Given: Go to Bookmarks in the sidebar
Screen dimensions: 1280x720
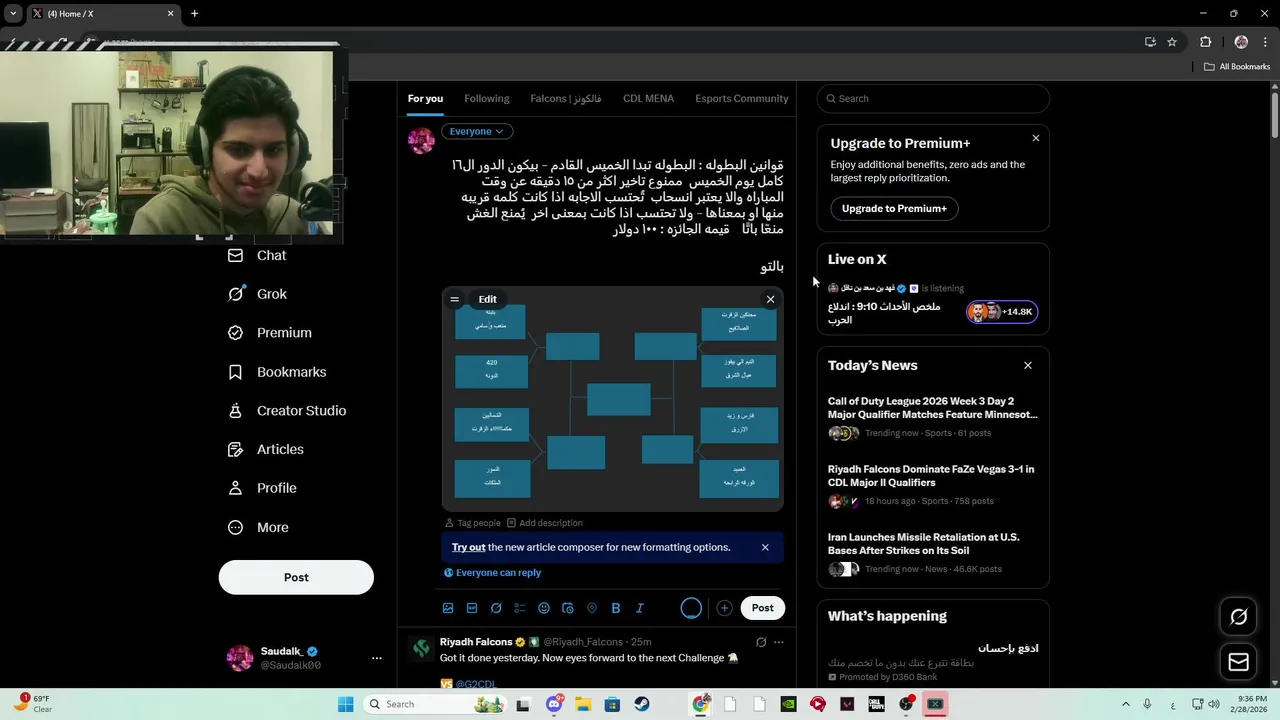Looking at the screenshot, I should click(x=277, y=372).
